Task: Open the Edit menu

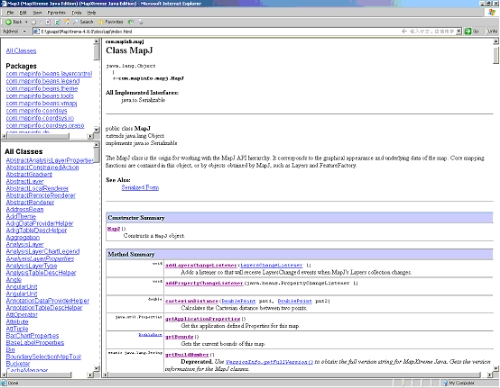Action: click(23, 13)
